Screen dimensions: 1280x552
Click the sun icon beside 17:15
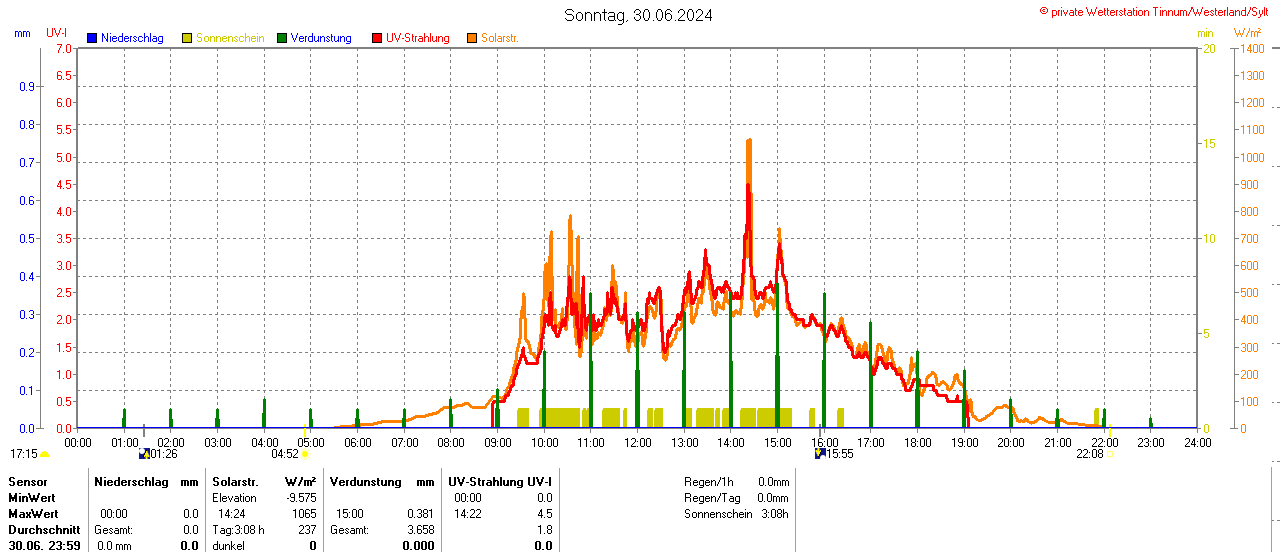click(x=44, y=454)
